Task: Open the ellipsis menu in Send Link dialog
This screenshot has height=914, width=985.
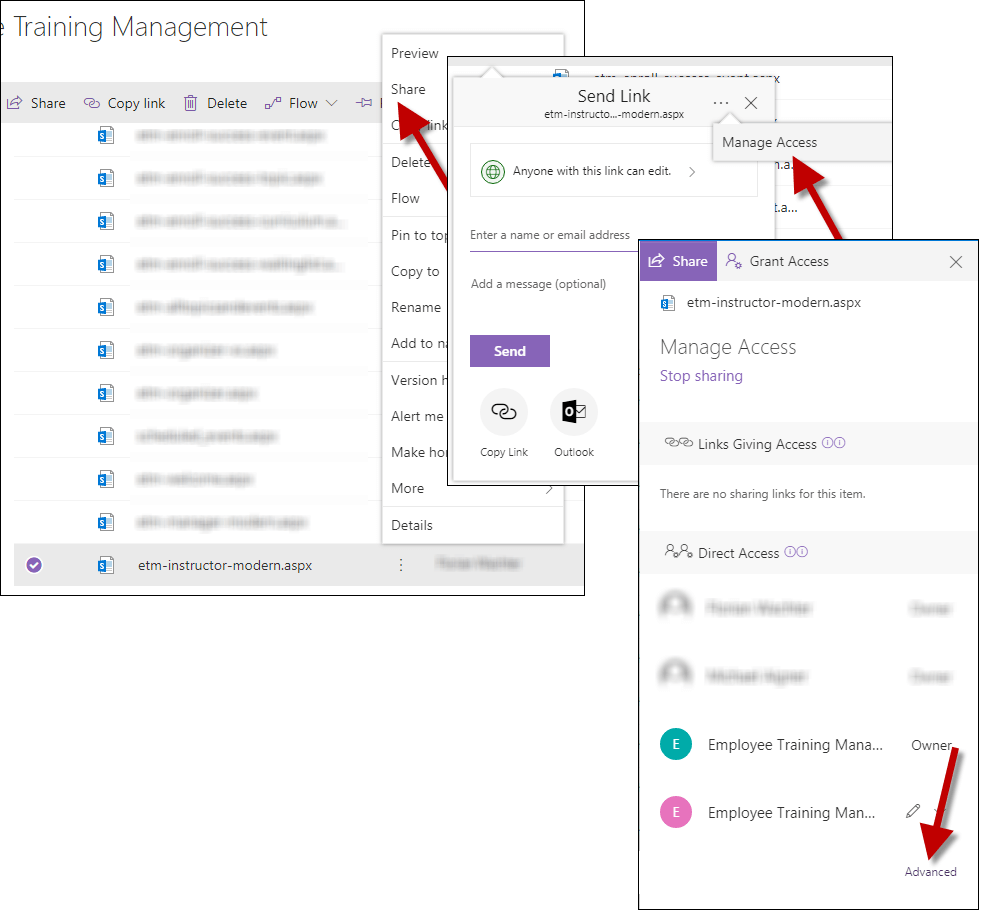Action: click(x=721, y=102)
